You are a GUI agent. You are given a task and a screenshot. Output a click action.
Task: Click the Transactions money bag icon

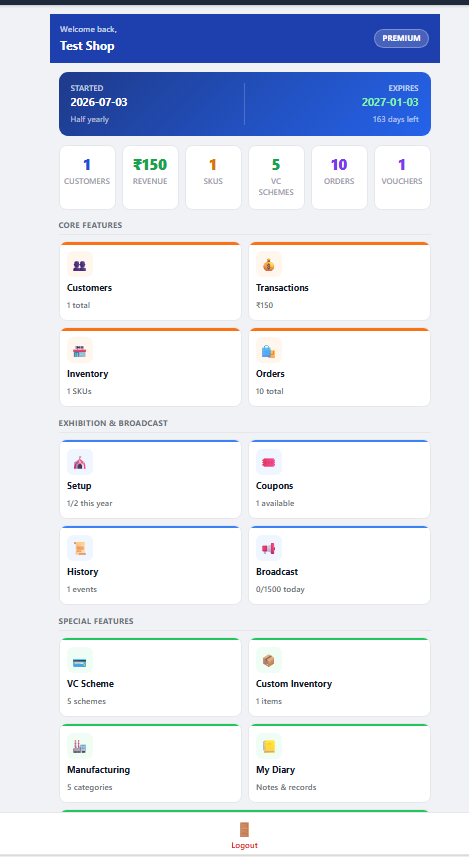click(x=269, y=265)
